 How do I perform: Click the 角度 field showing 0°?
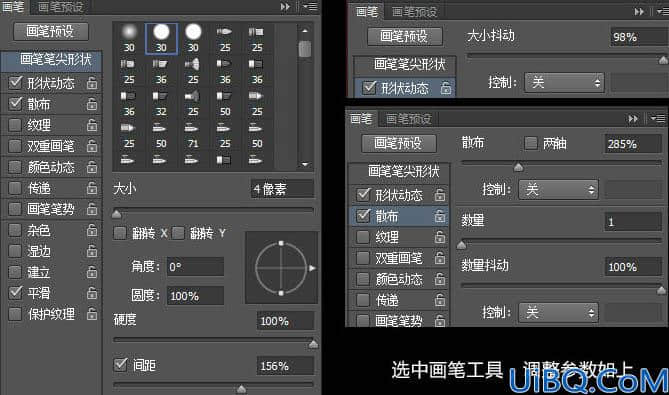click(x=195, y=267)
